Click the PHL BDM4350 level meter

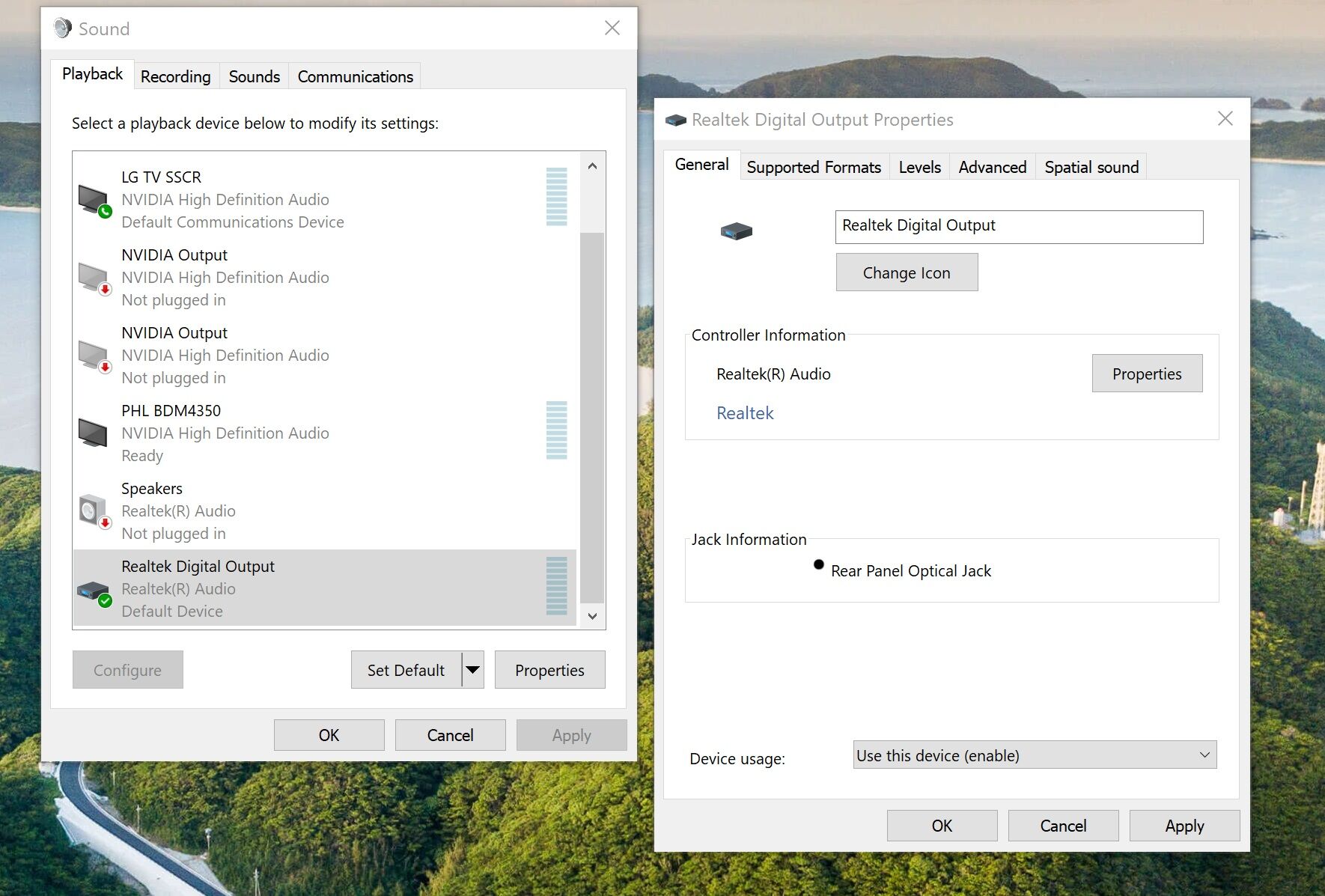click(x=557, y=430)
